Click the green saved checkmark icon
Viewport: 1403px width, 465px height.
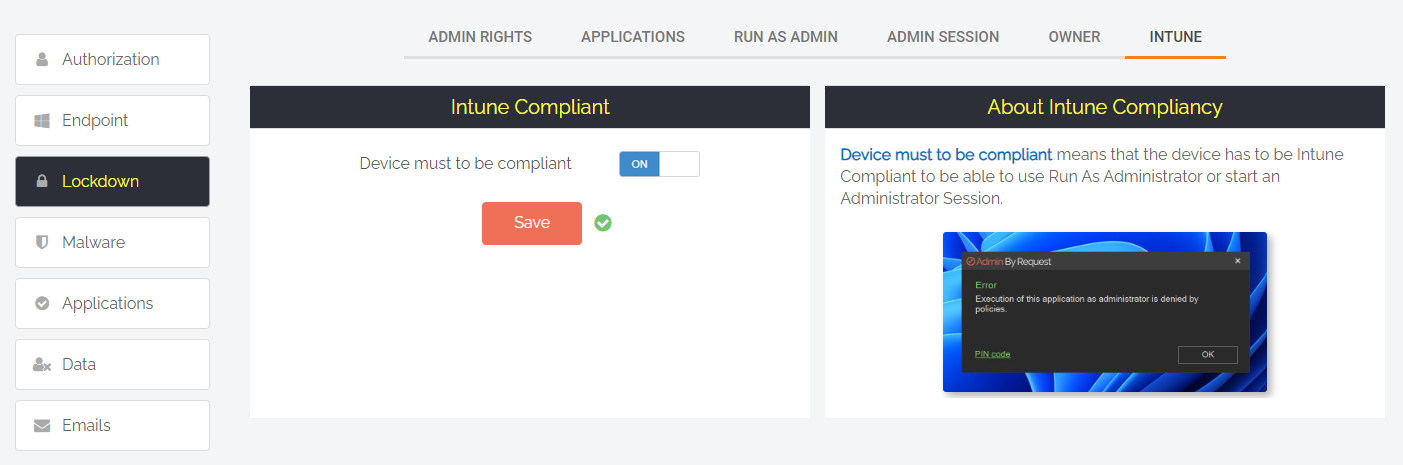tap(602, 223)
